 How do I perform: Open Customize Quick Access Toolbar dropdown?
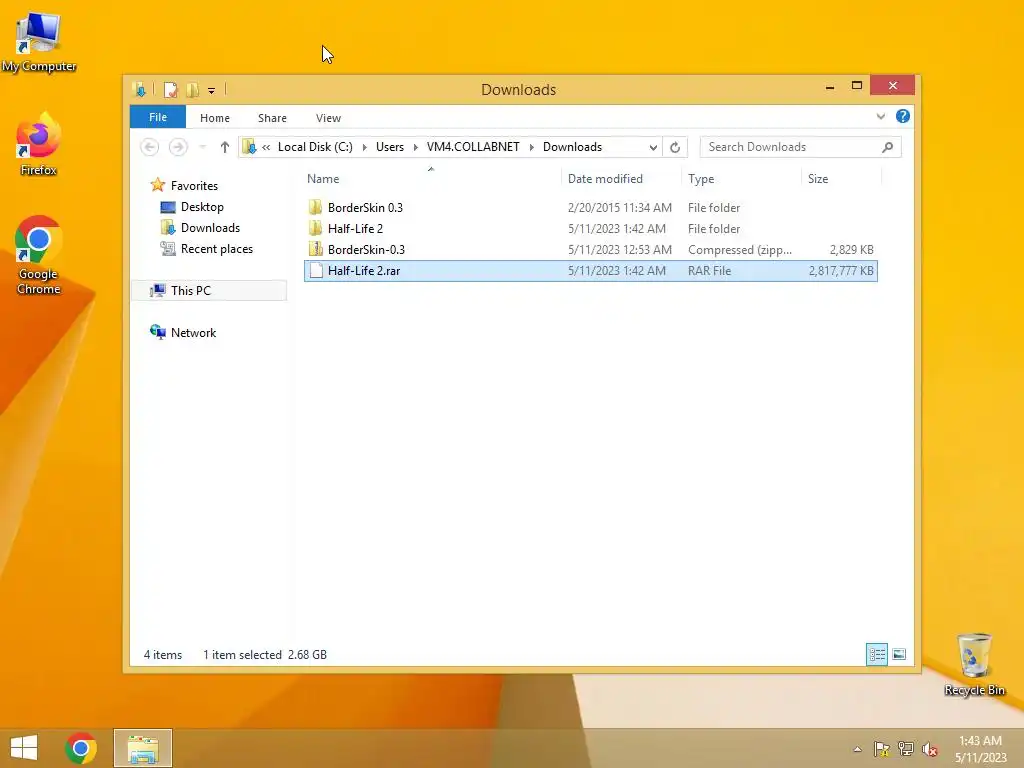(x=212, y=91)
